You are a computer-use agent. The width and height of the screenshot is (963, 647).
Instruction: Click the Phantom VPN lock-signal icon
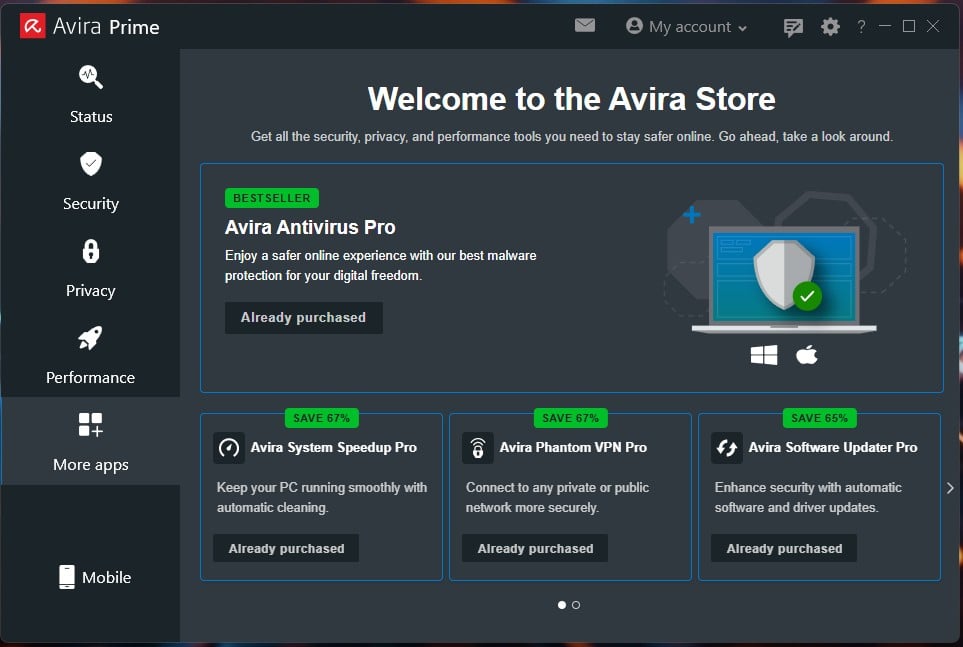tap(478, 448)
